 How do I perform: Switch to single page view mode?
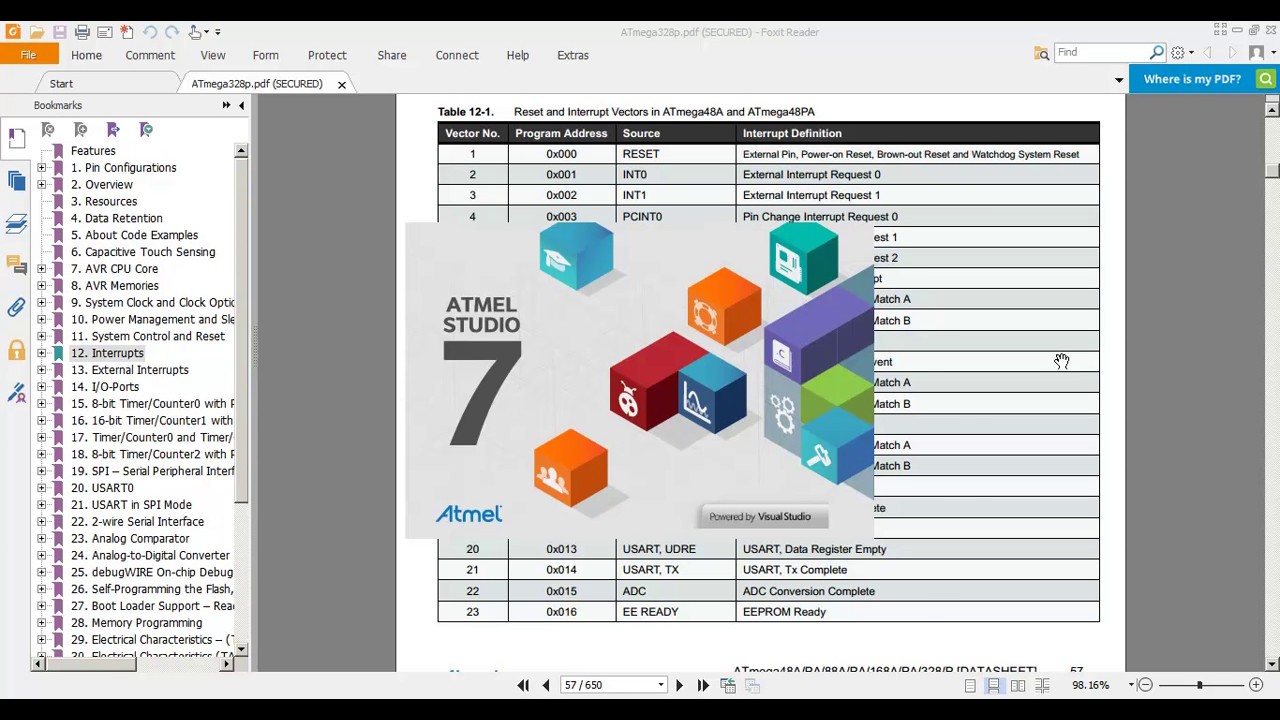(x=970, y=685)
